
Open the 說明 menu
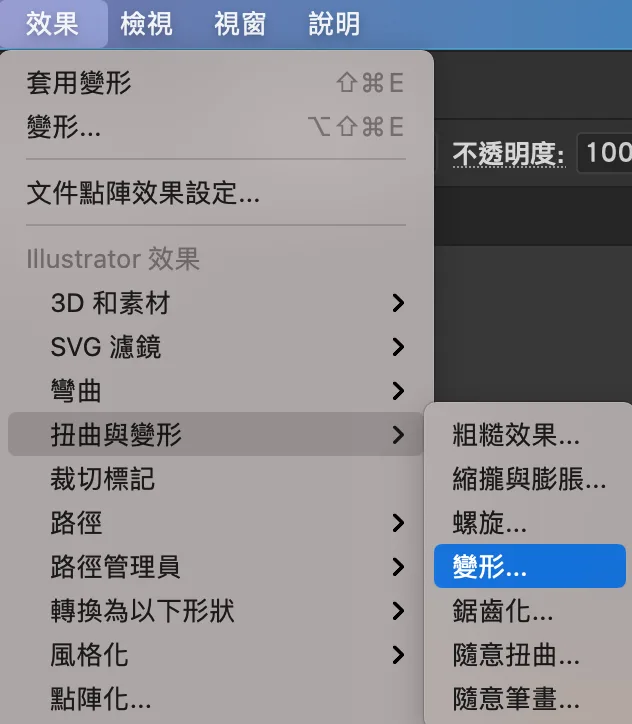click(x=334, y=24)
